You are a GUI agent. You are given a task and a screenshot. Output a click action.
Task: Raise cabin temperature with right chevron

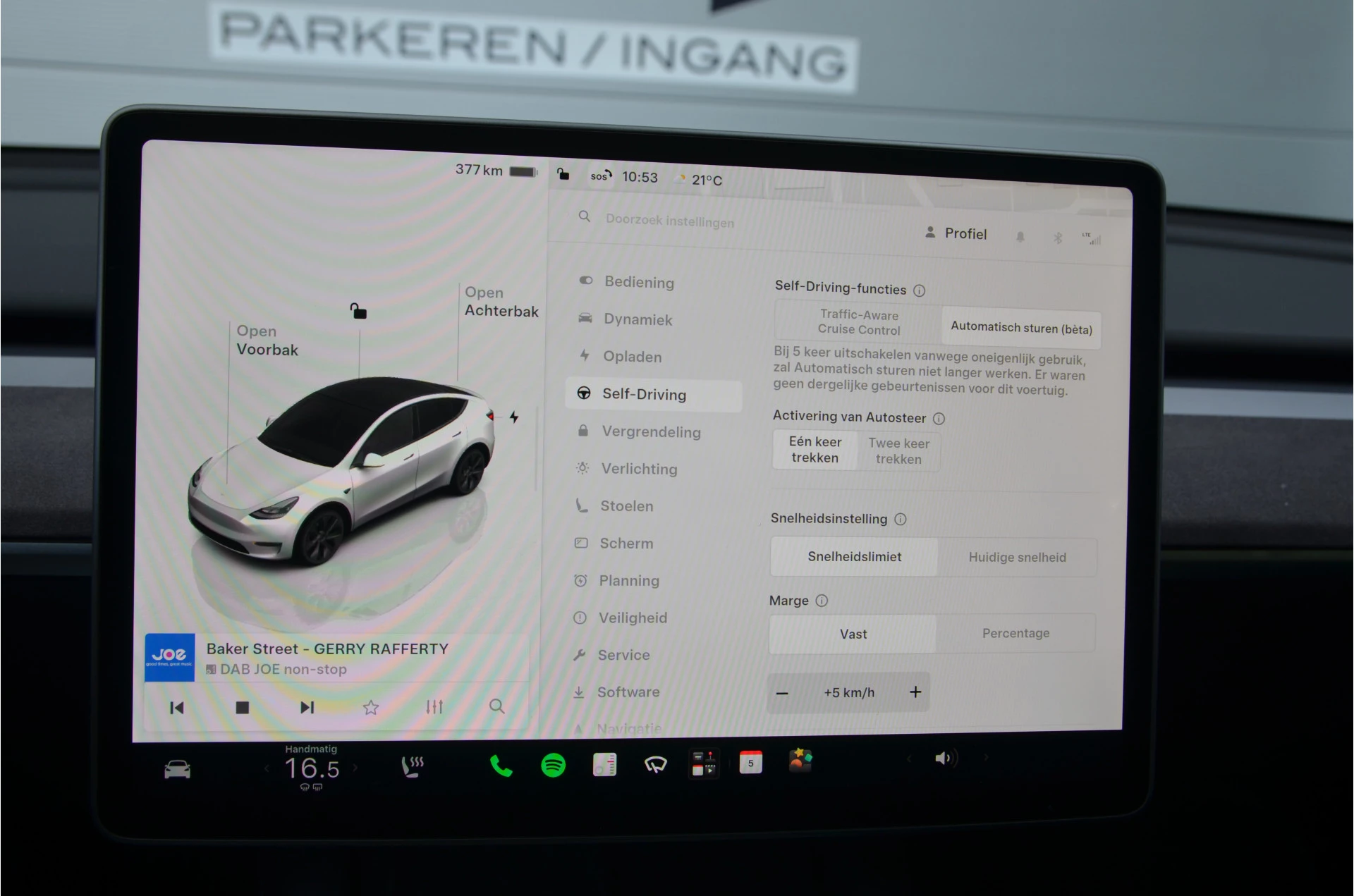pyautogui.click(x=355, y=768)
